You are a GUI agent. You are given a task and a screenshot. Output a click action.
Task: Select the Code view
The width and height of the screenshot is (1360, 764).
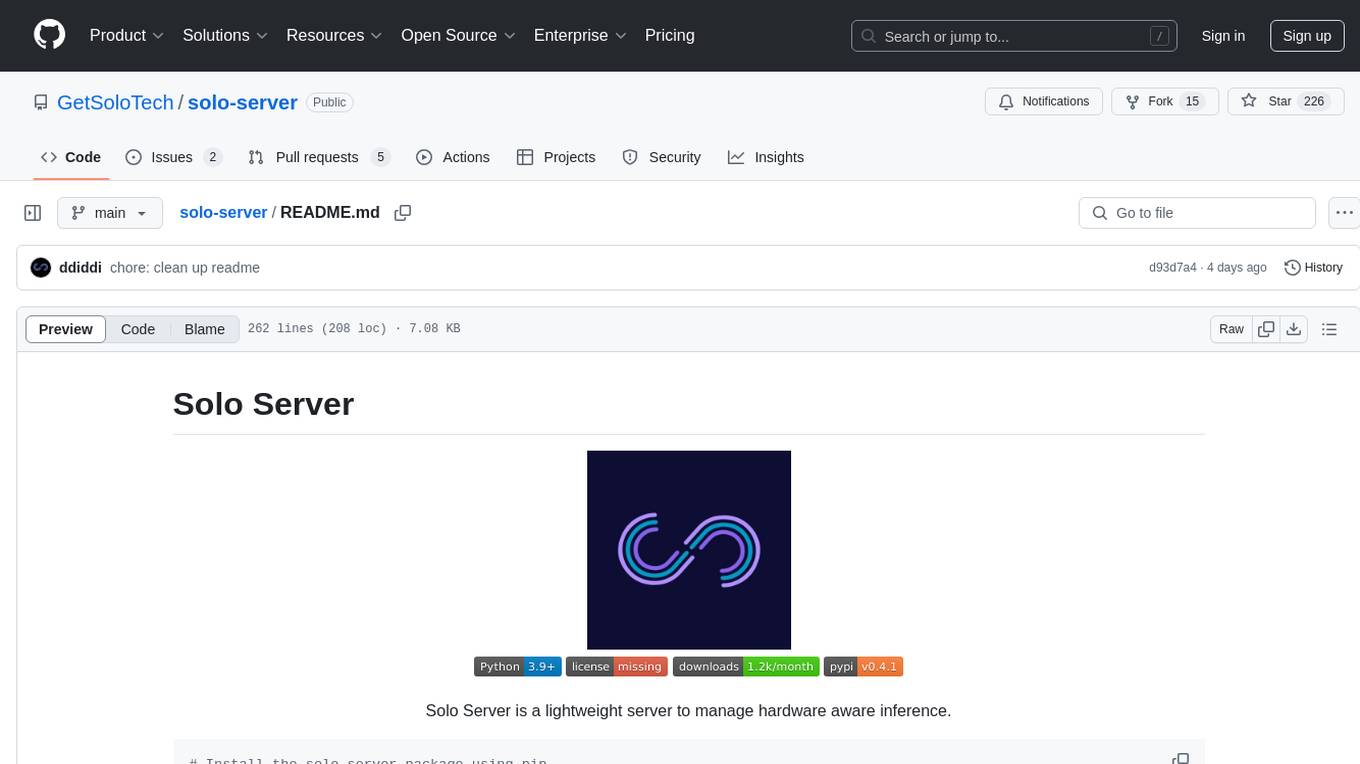138,329
